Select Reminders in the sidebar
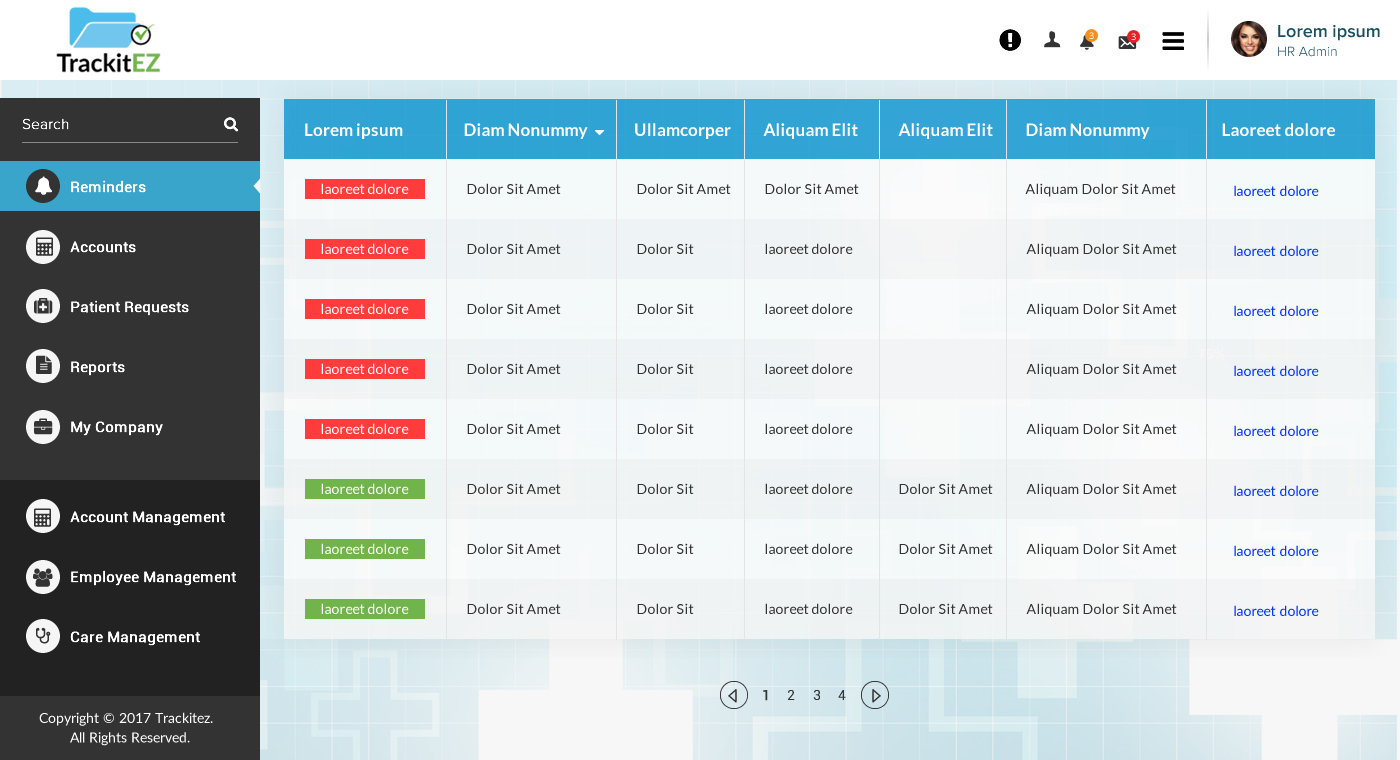Image resolution: width=1400 pixels, height=760 pixels. tap(108, 187)
